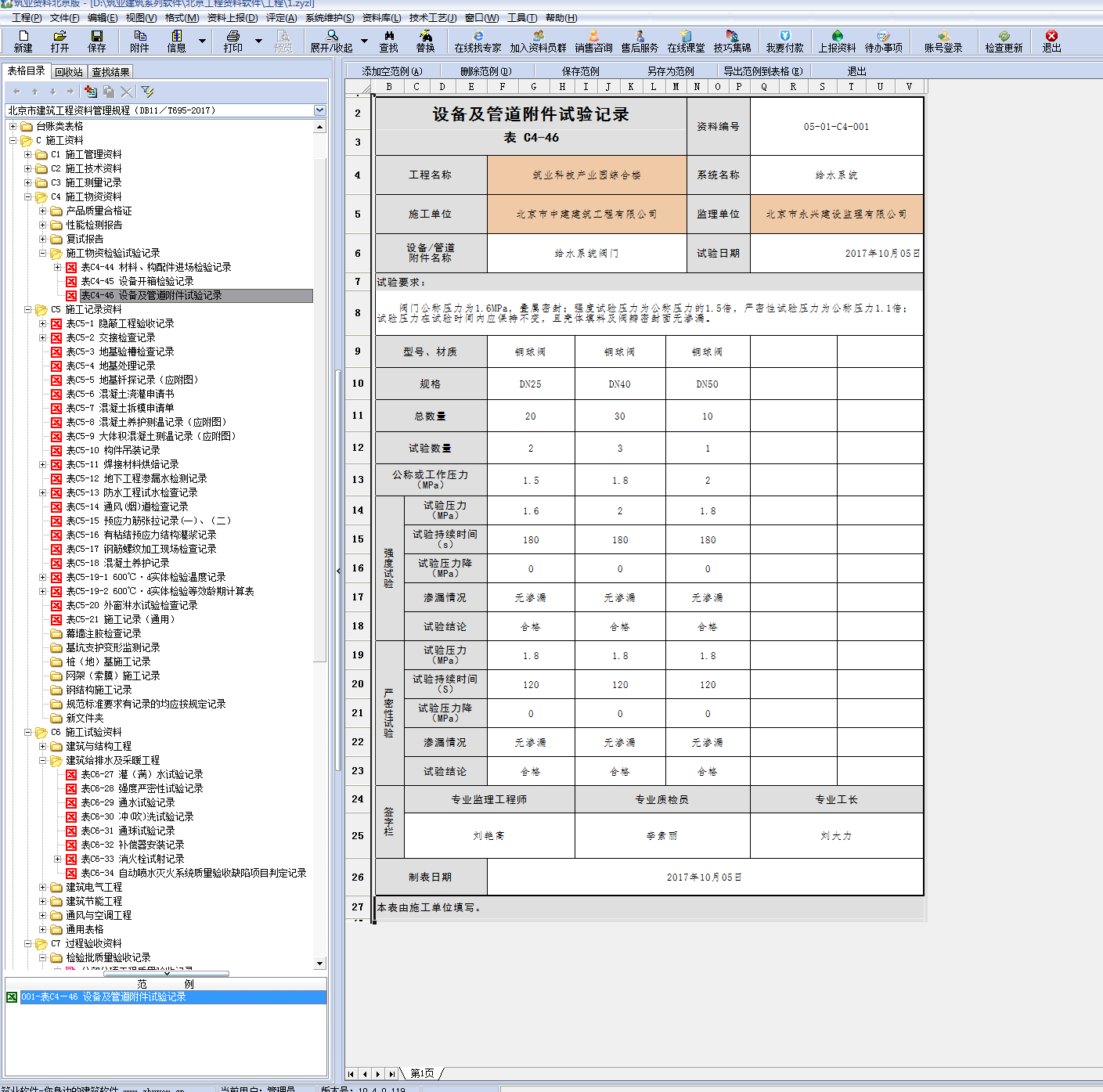Click the 替换 (Replace) toolbar icon
The width and height of the screenshot is (1103, 1092).
tap(426, 41)
